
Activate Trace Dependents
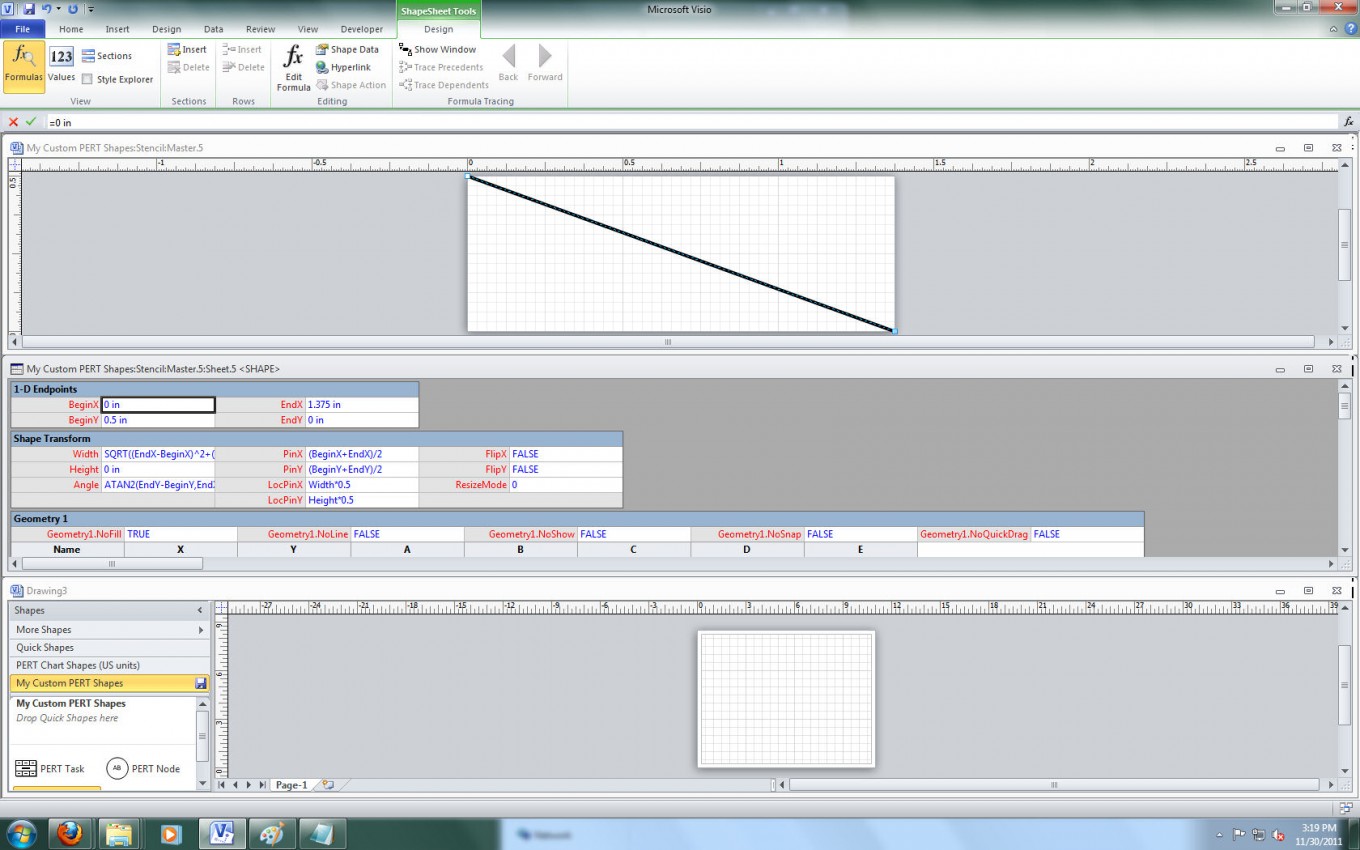(444, 85)
